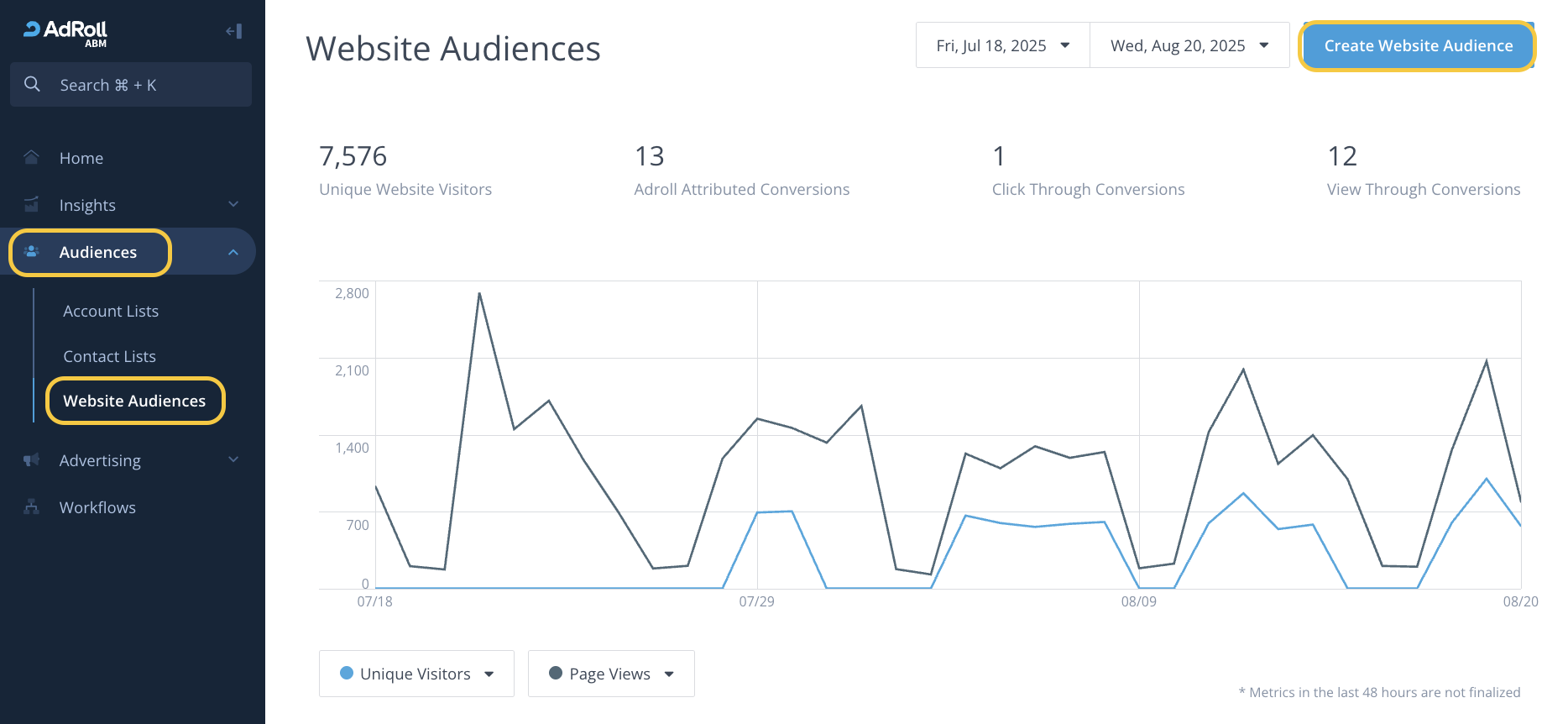Click the Audiences people icon
The image size is (1568, 724).
tap(32, 252)
